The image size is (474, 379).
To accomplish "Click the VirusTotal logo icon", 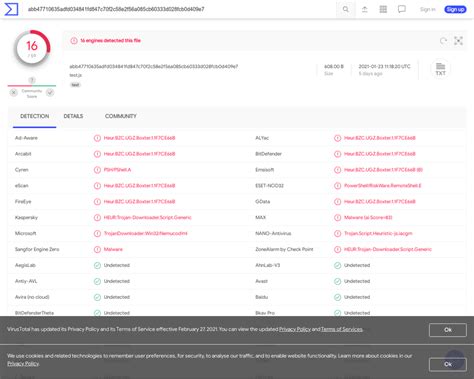I will point(11,9).
